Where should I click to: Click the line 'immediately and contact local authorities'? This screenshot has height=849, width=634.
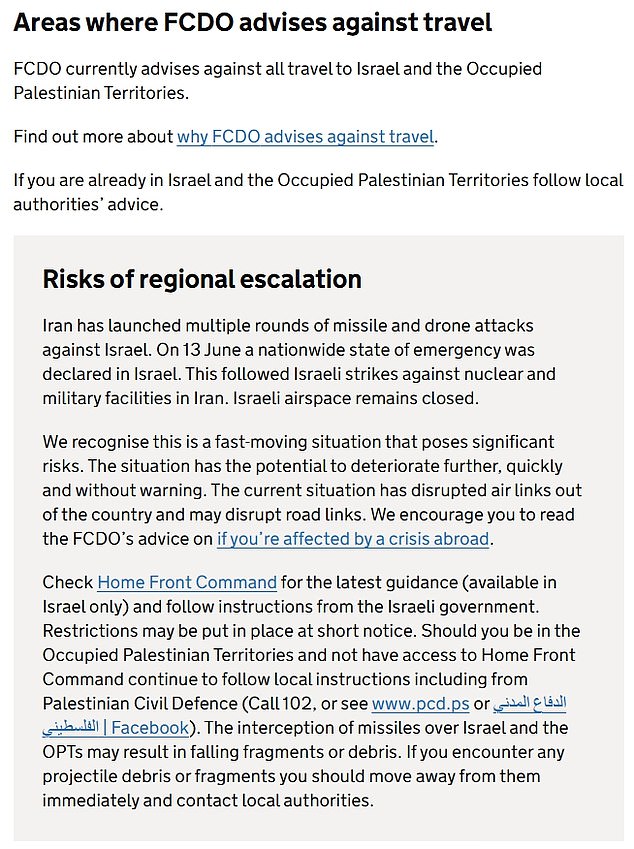[208, 800]
